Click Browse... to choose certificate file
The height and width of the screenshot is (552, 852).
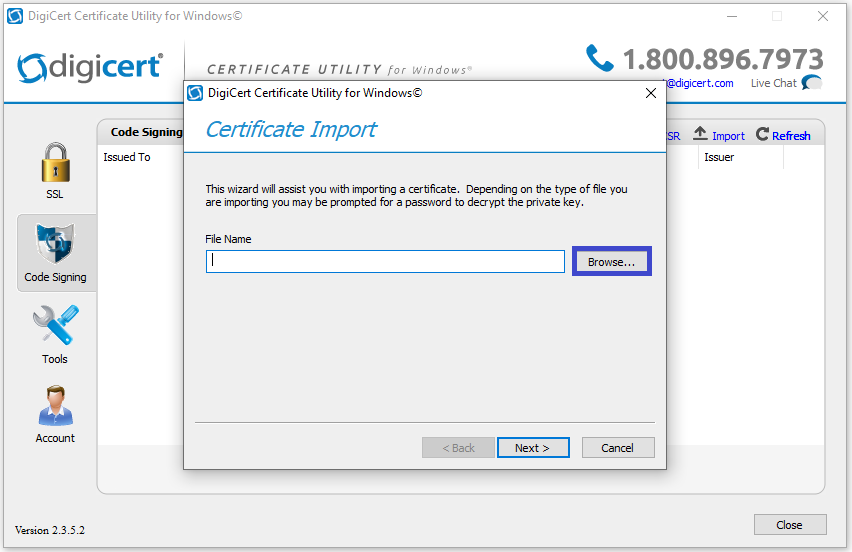pyautogui.click(x=611, y=262)
